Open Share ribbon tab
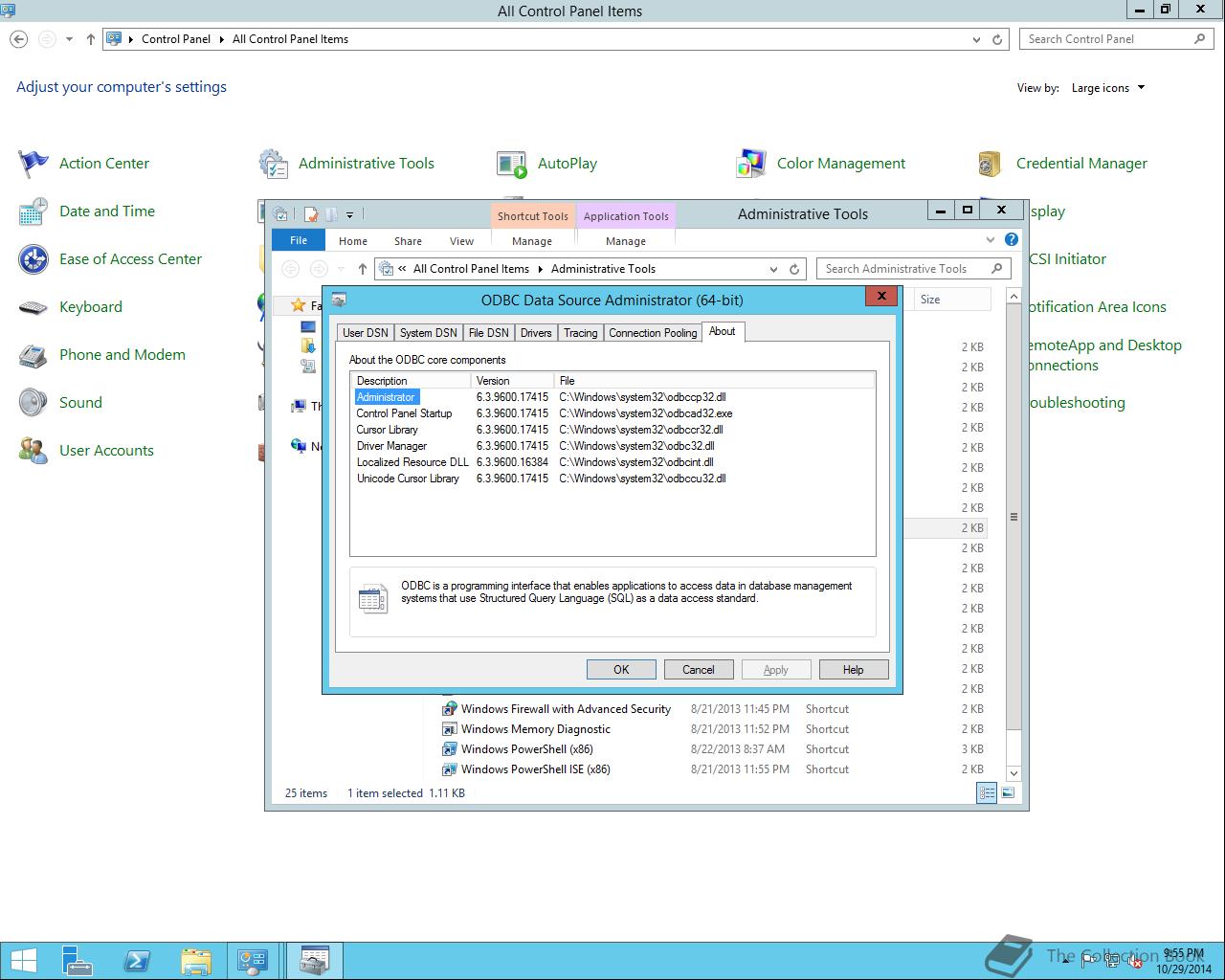This screenshot has height=980, width=1225. [x=408, y=241]
